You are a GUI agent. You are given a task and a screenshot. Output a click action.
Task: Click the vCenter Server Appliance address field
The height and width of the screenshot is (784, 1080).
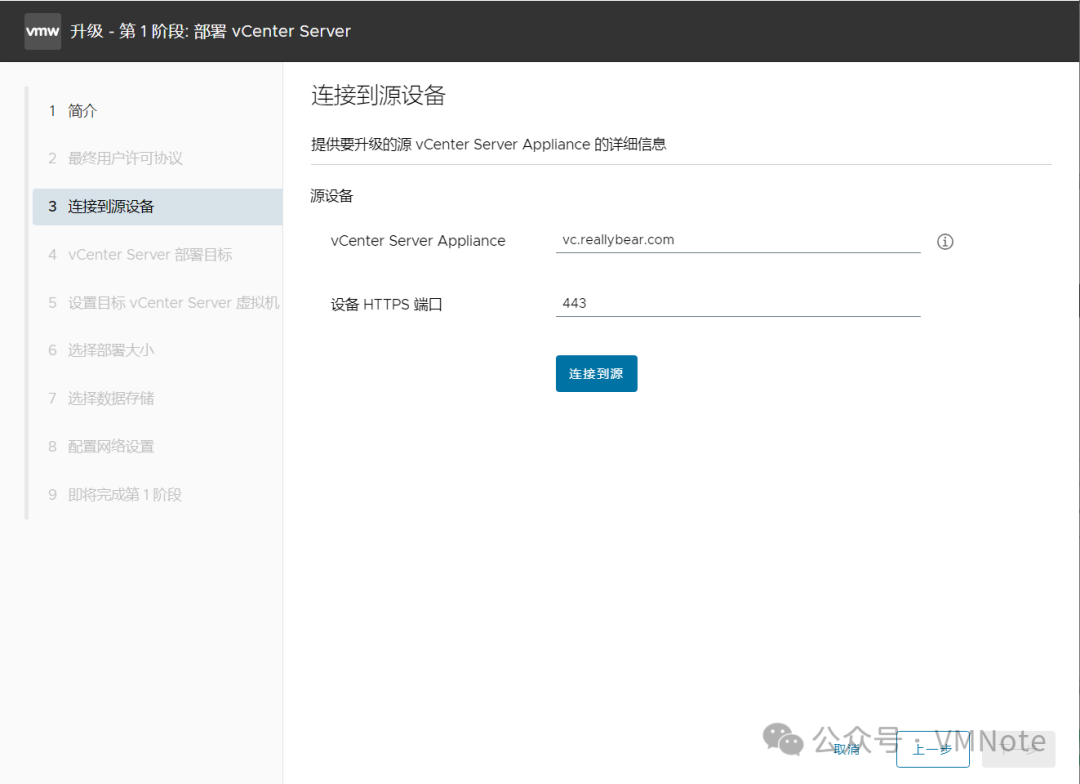point(738,240)
